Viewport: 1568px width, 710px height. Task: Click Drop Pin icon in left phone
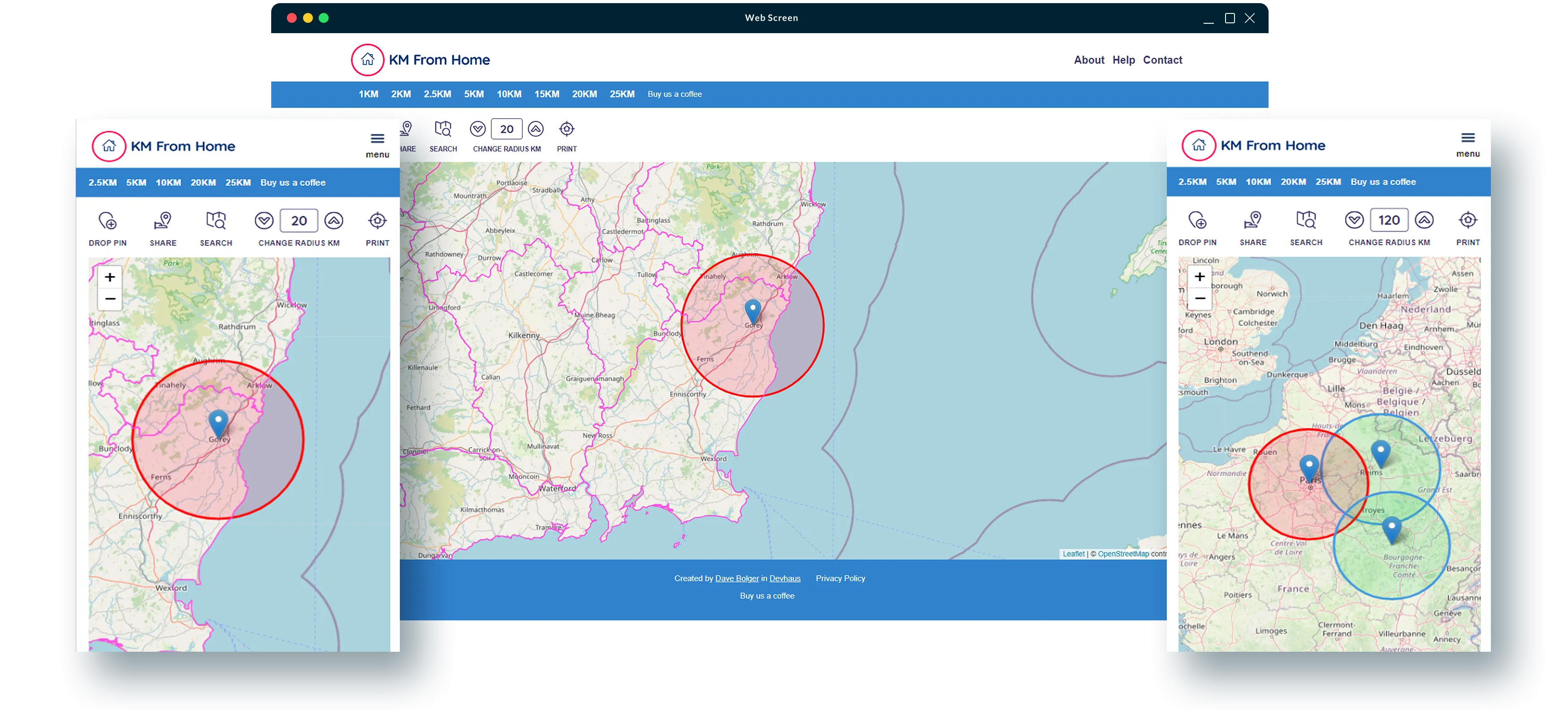pyautogui.click(x=108, y=221)
